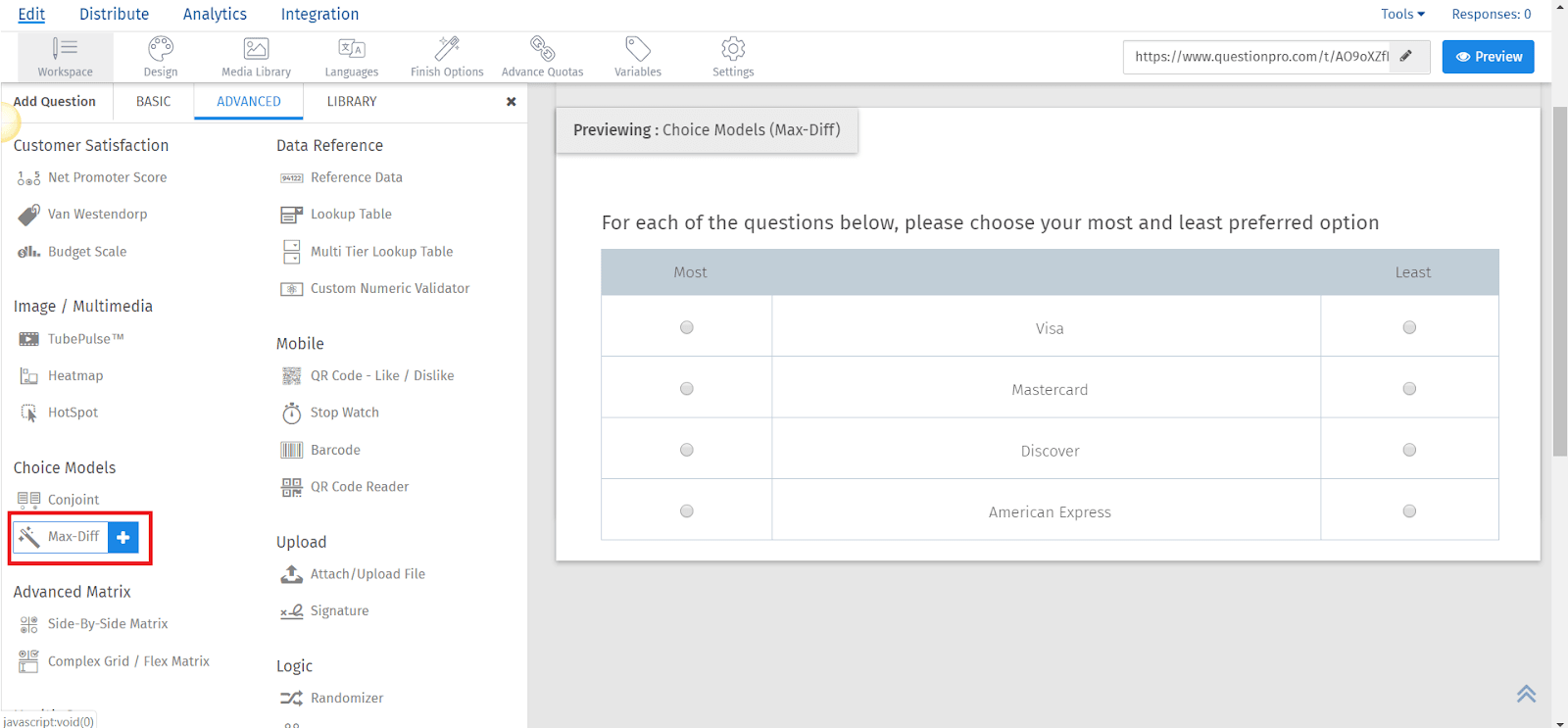The image size is (1568, 728).
Task: Select the Randomizer shuffle icon
Action: point(292,699)
